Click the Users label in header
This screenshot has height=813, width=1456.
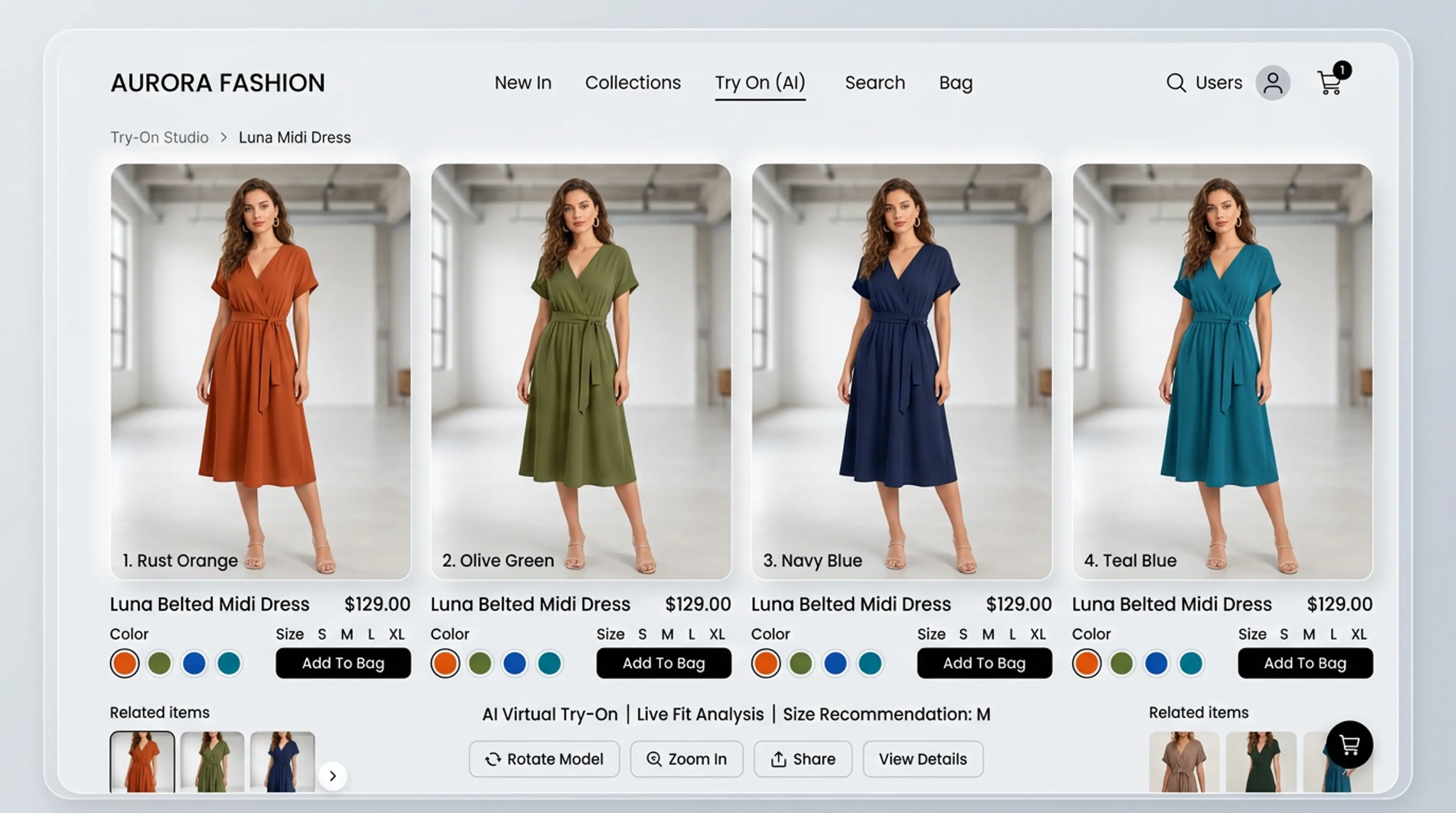[1219, 83]
